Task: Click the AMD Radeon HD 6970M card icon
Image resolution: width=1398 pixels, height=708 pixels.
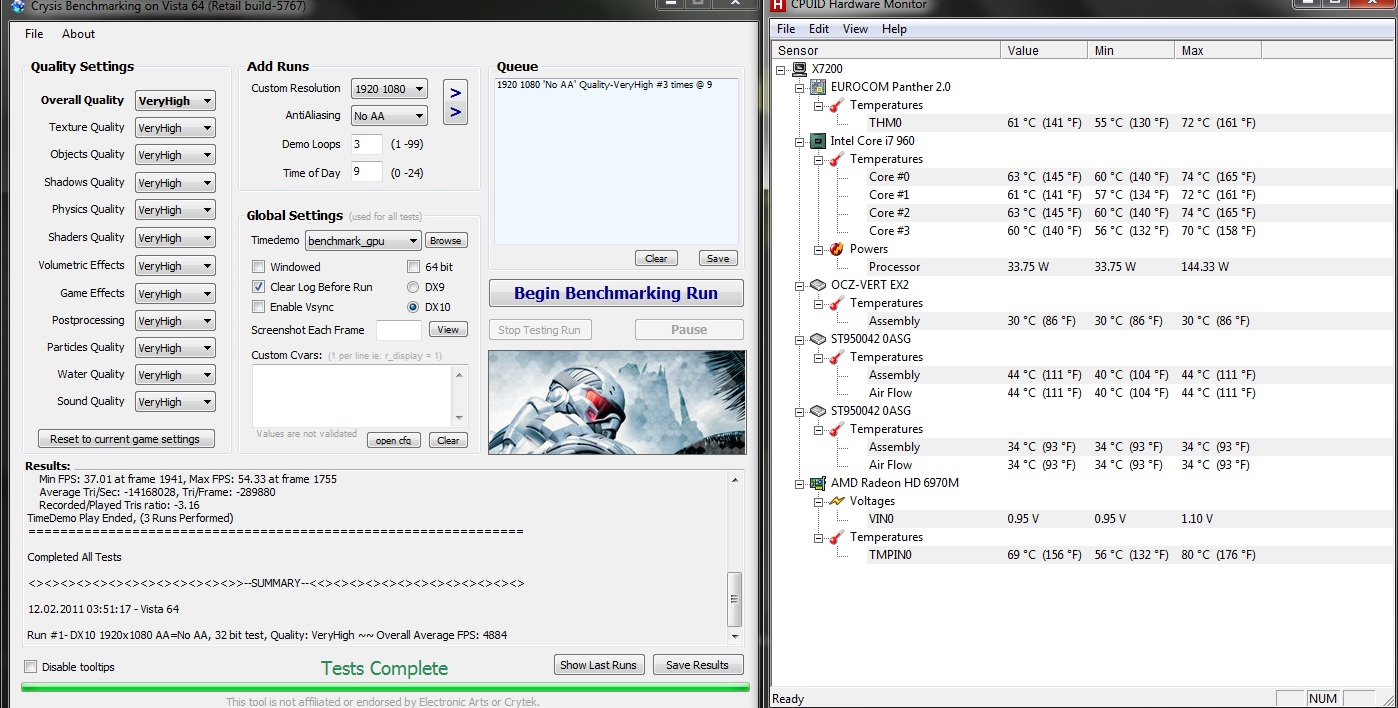Action: pos(817,483)
